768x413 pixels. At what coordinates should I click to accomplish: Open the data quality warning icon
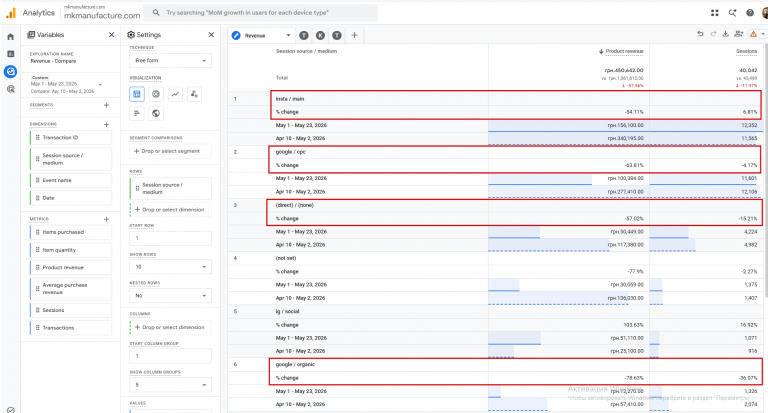click(753, 34)
